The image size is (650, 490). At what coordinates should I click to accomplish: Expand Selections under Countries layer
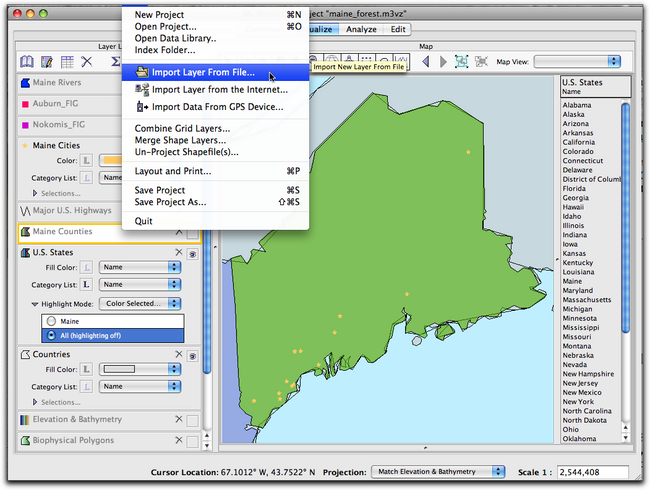pos(36,402)
